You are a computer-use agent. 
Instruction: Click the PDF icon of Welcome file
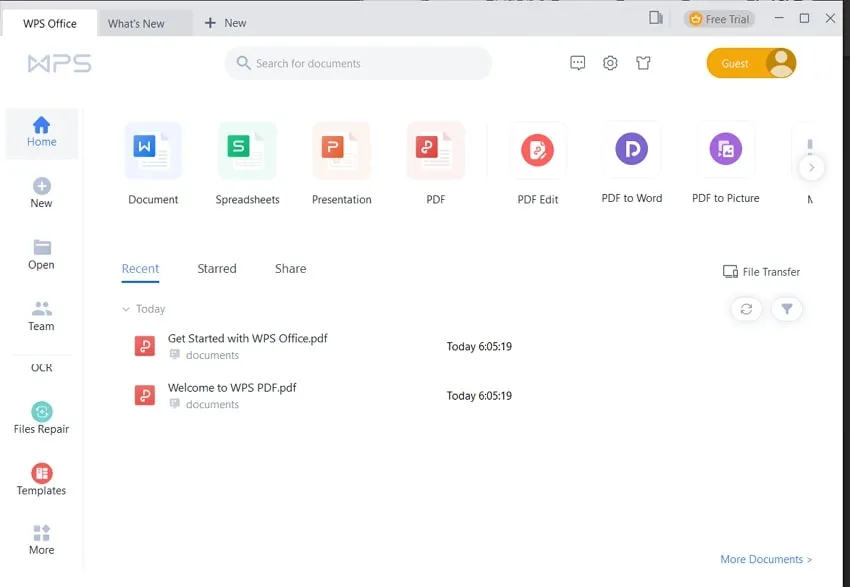pos(145,395)
